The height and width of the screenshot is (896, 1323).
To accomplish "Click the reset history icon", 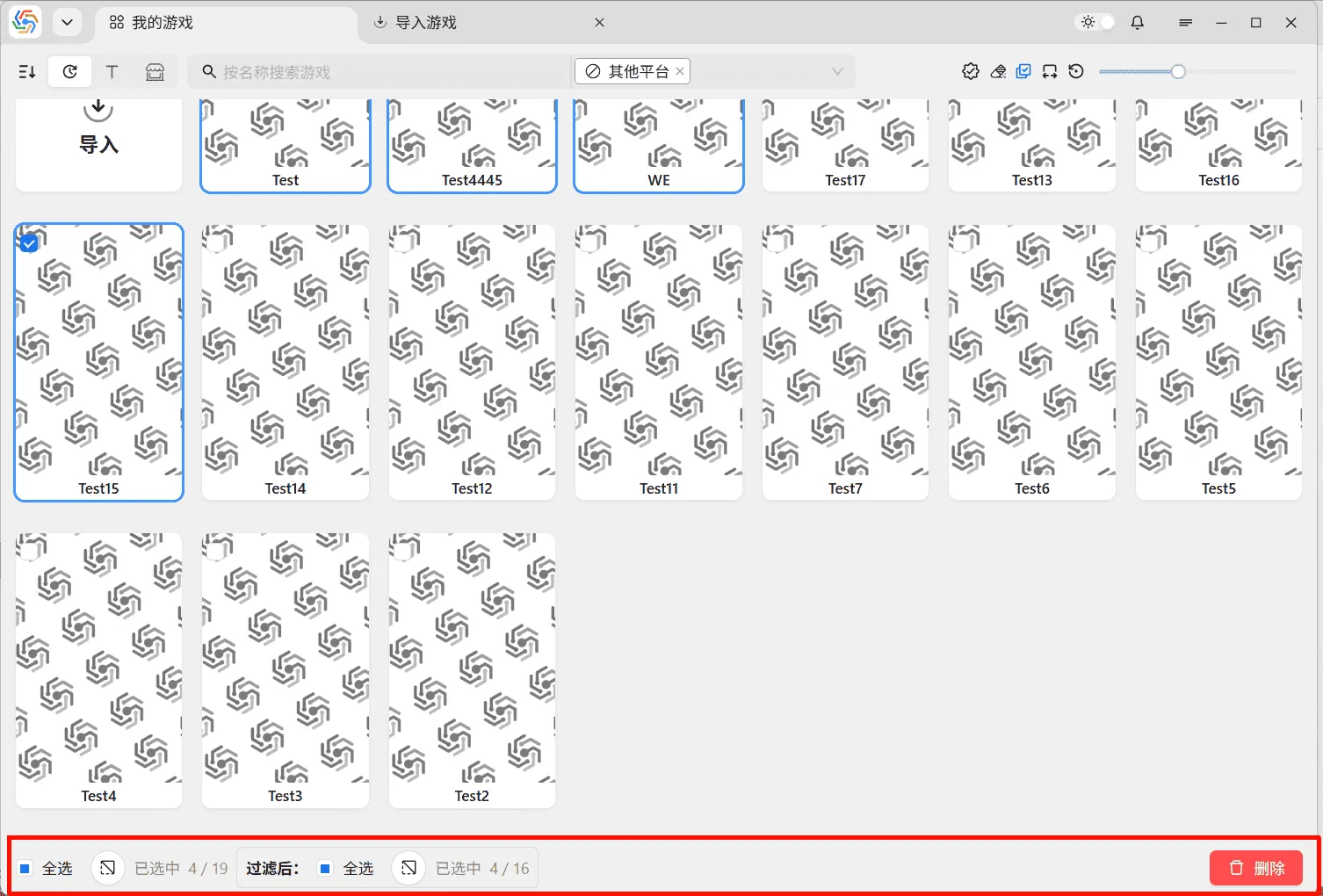I will [x=1076, y=71].
